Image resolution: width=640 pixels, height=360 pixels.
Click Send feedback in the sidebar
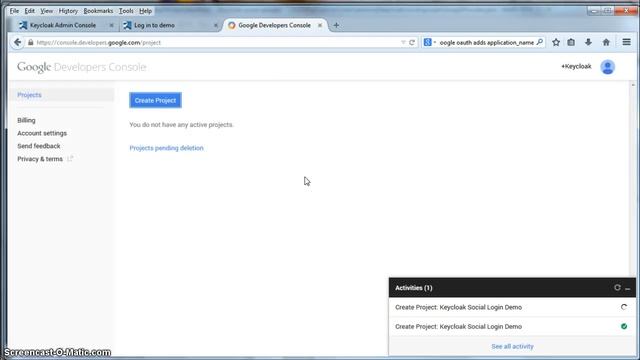click(39, 146)
